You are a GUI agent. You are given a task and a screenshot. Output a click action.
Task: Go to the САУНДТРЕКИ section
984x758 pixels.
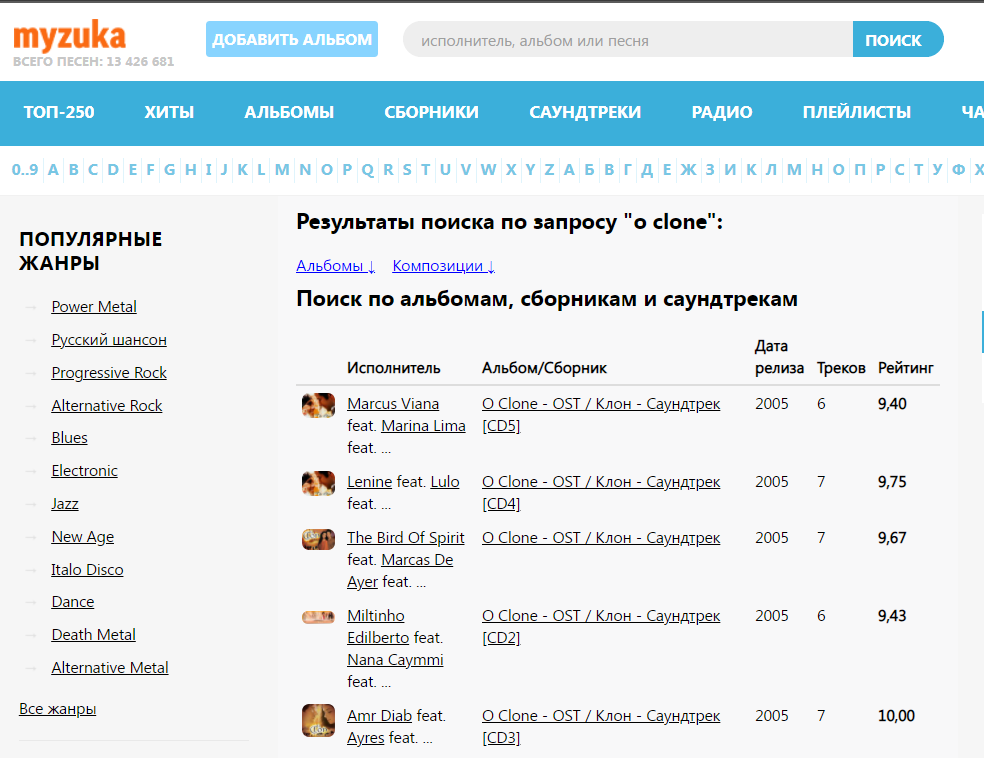(x=585, y=112)
